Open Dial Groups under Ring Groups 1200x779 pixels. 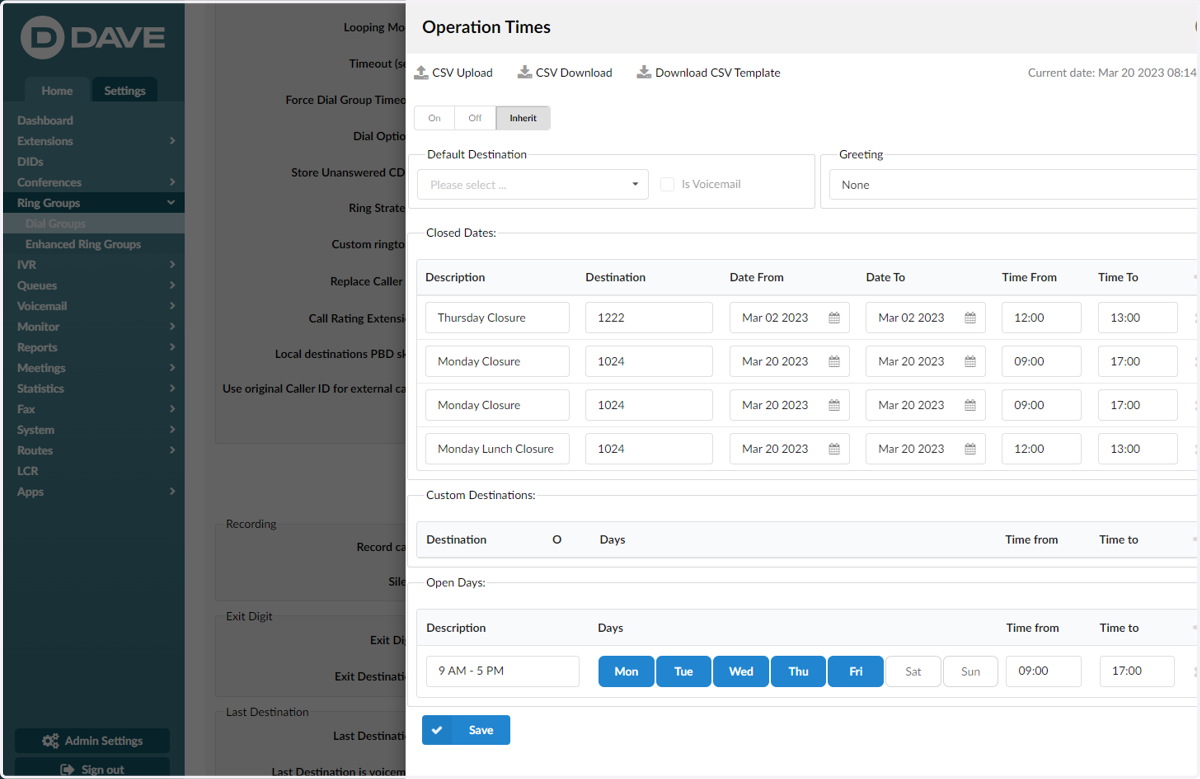pos(55,224)
